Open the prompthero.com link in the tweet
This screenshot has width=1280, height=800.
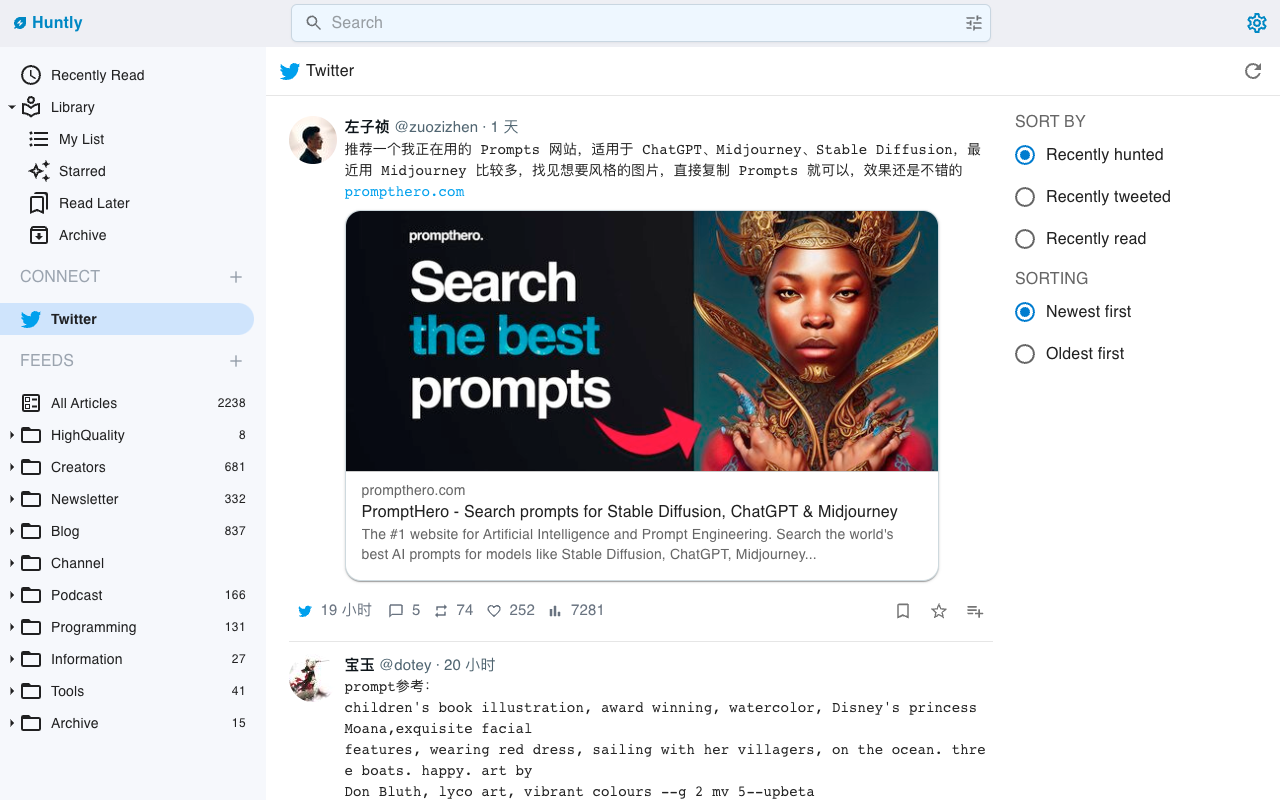[404, 192]
